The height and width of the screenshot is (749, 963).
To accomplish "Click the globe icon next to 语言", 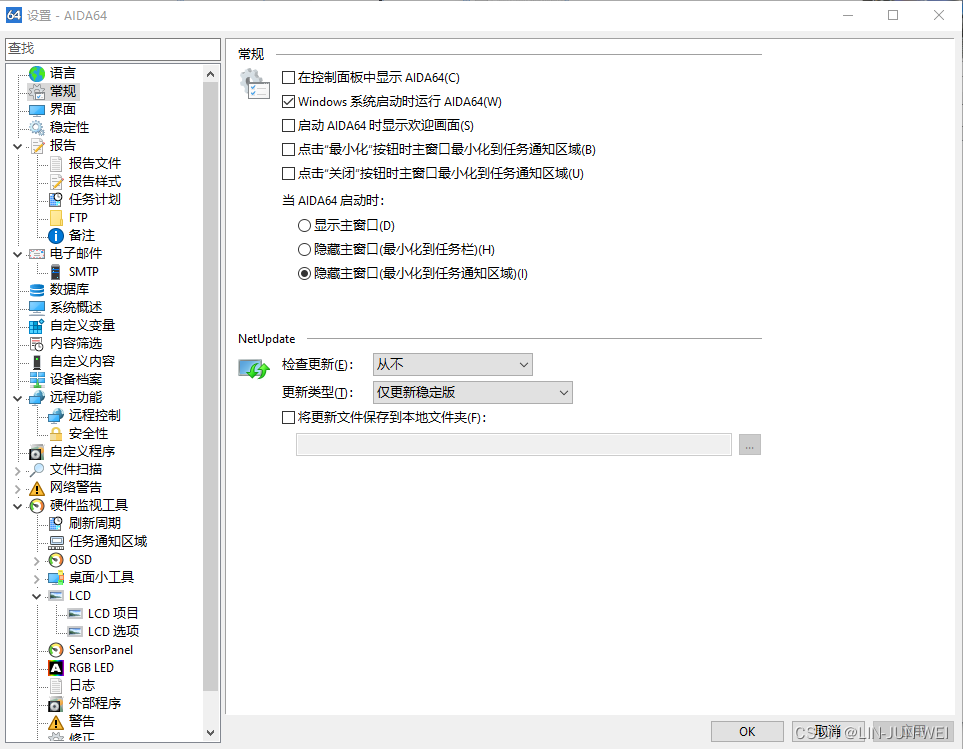I will (37, 74).
